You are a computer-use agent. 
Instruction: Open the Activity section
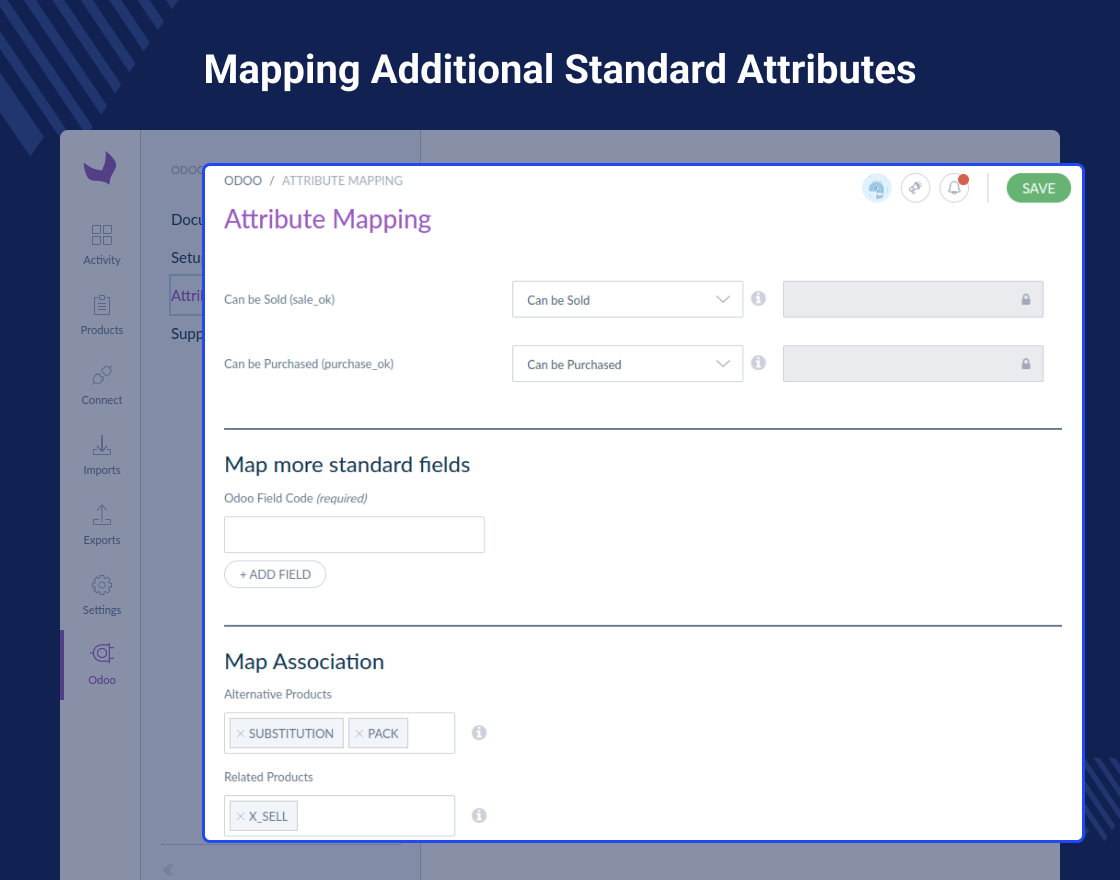pyautogui.click(x=101, y=245)
